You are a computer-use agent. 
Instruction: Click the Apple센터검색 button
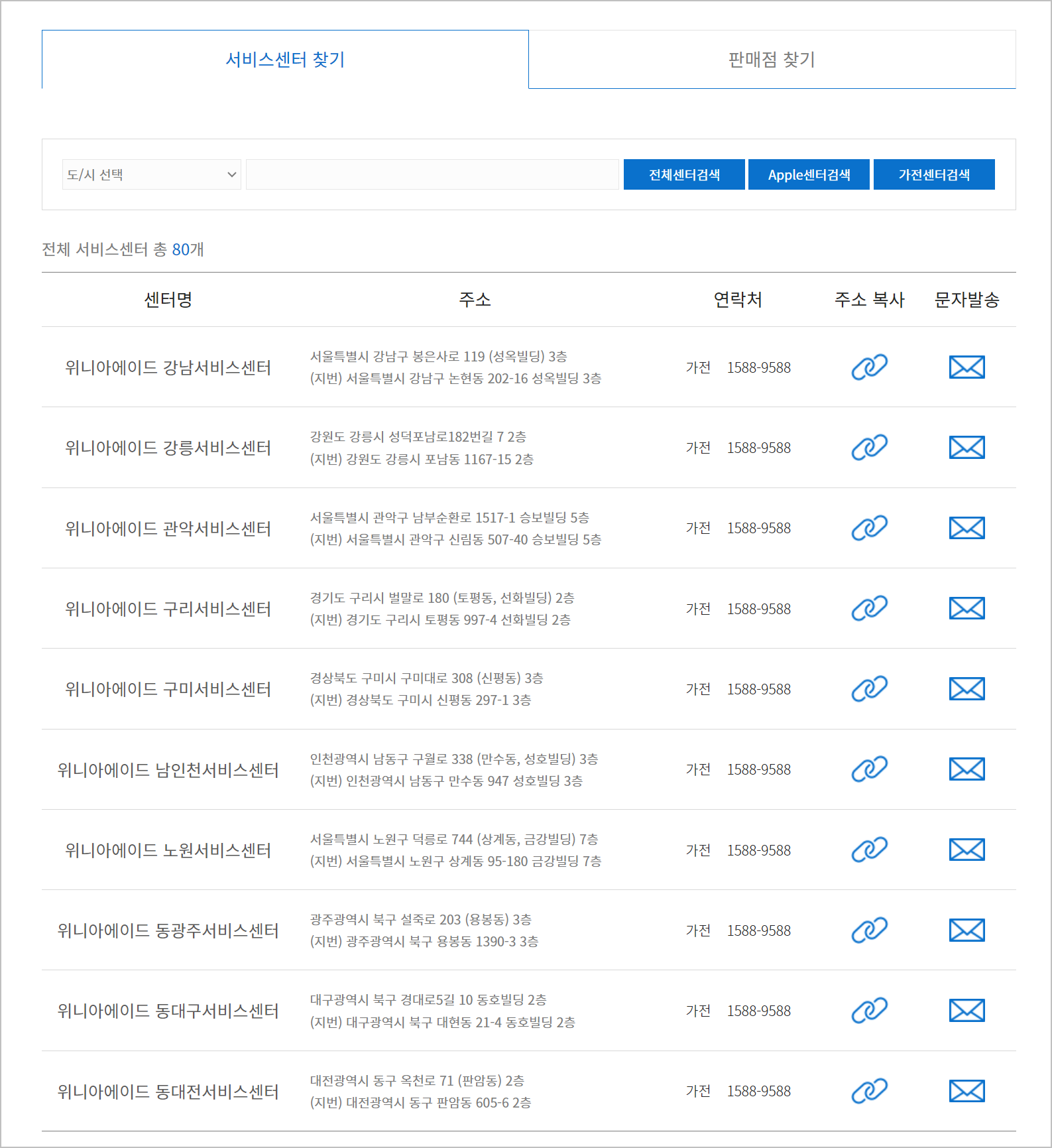click(809, 174)
